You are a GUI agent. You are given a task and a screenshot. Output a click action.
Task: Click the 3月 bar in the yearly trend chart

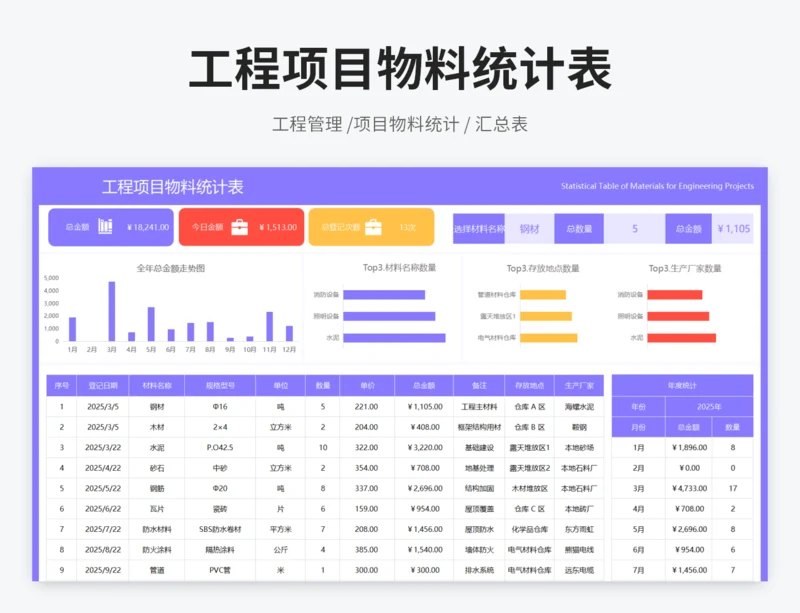112,311
